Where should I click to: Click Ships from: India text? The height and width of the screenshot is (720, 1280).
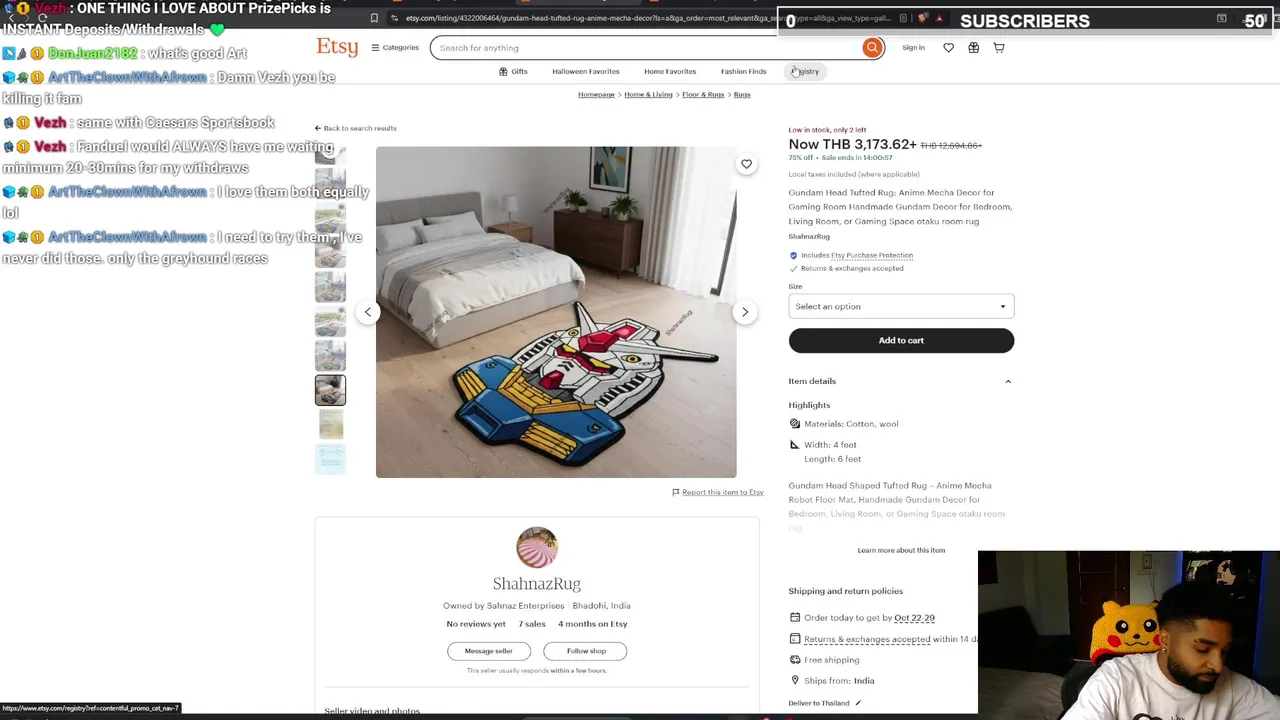pos(839,681)
